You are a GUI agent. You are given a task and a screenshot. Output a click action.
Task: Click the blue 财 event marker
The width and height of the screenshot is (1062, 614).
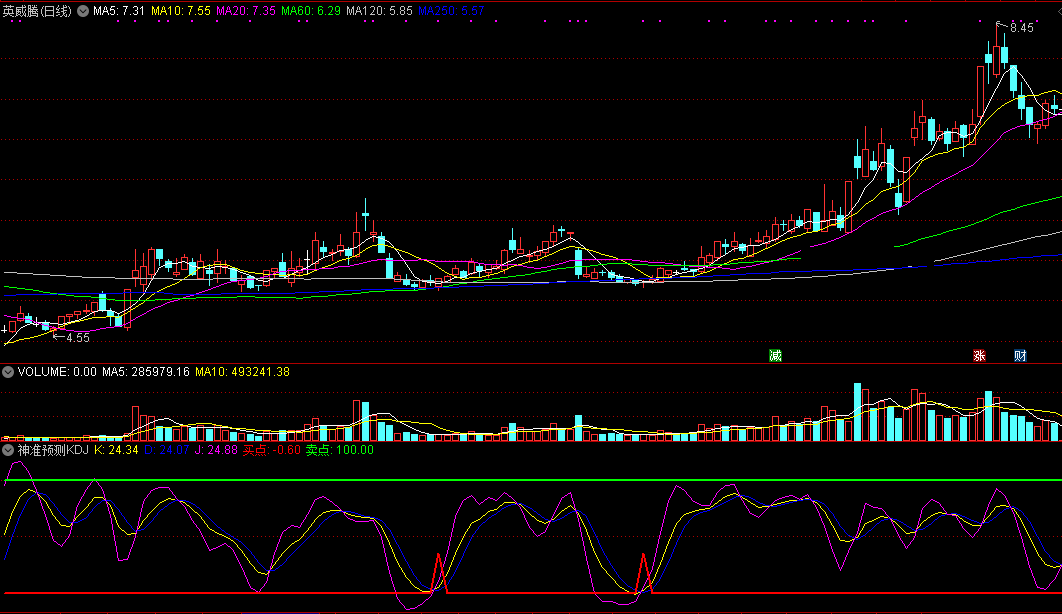1020,355
